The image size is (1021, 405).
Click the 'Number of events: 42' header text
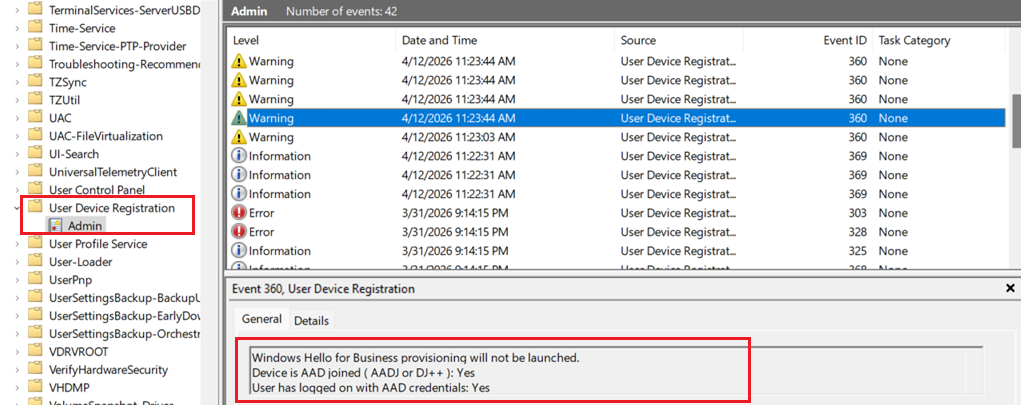pyautogui.click(x=342, y=11)
